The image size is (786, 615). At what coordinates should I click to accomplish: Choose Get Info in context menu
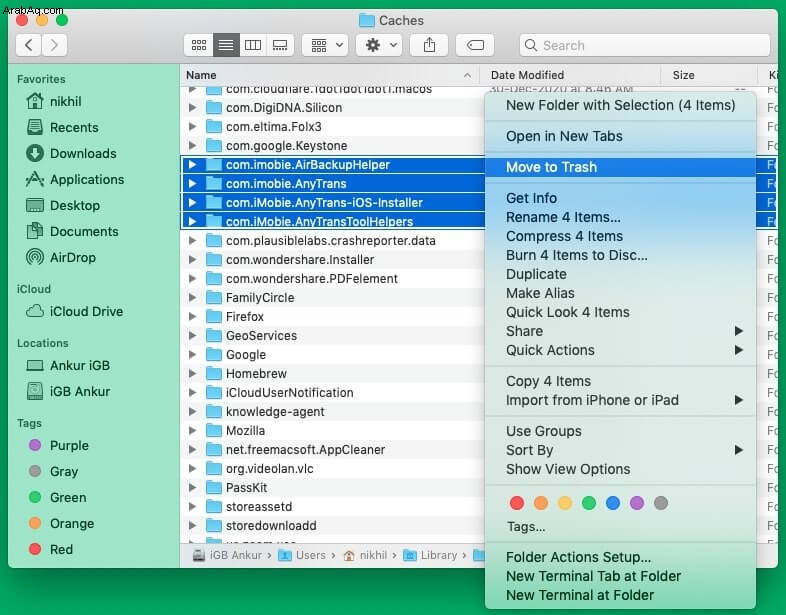click(620, 198)
